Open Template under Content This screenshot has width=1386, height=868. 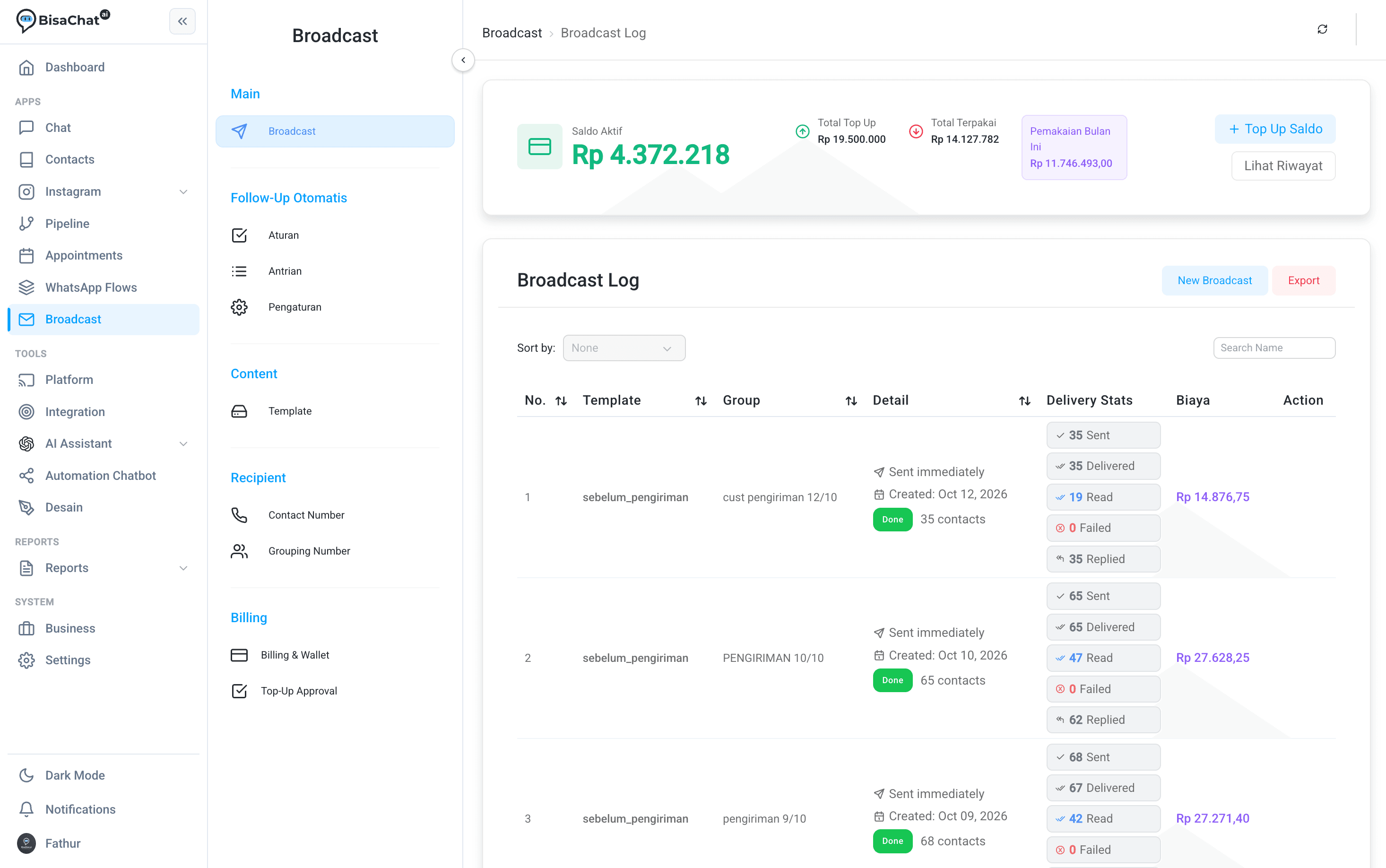pyautogui.click(x=335, y=411)
